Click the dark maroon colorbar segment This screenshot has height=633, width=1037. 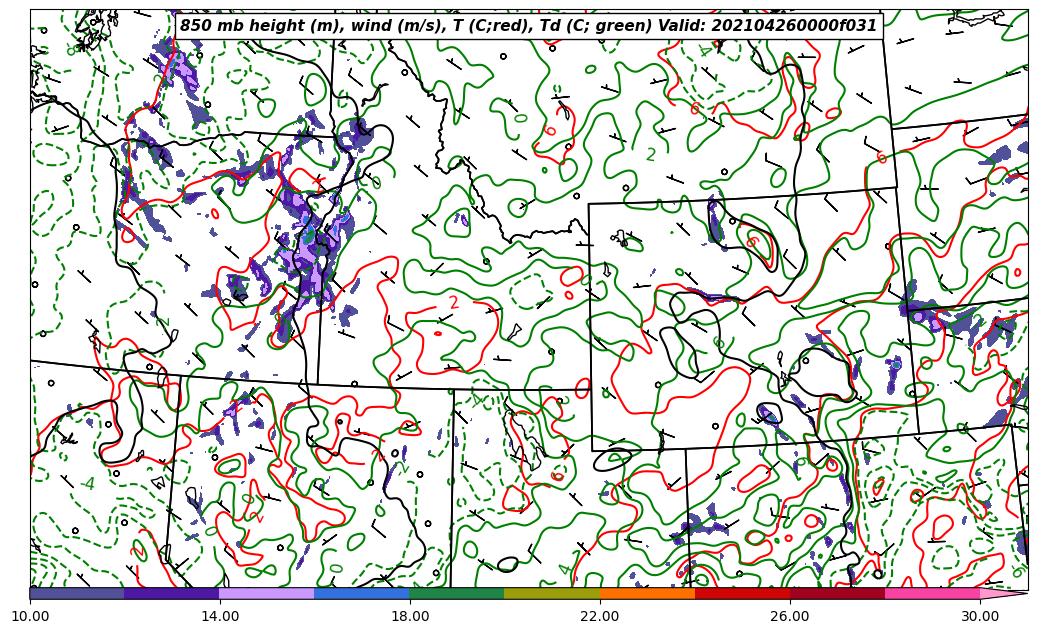click(837, 594)
